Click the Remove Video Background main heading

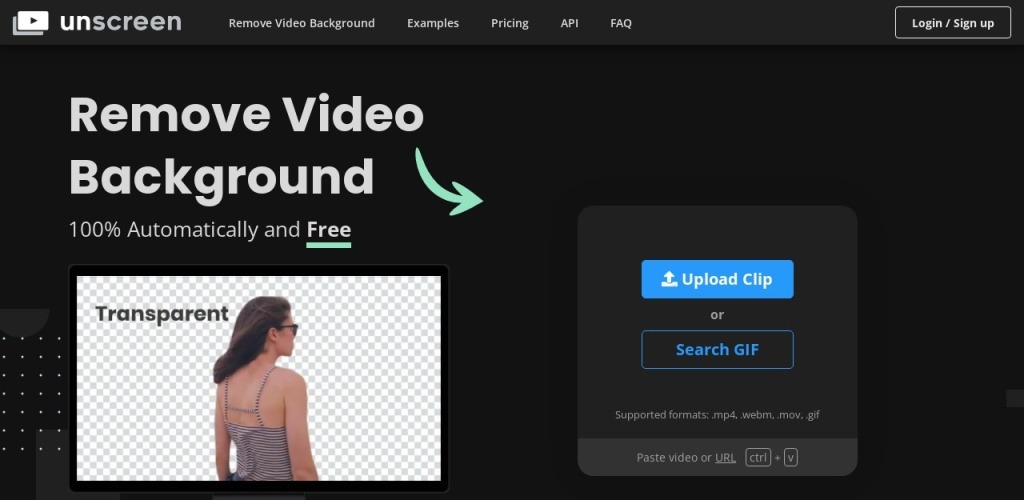(x=246, y=146)
